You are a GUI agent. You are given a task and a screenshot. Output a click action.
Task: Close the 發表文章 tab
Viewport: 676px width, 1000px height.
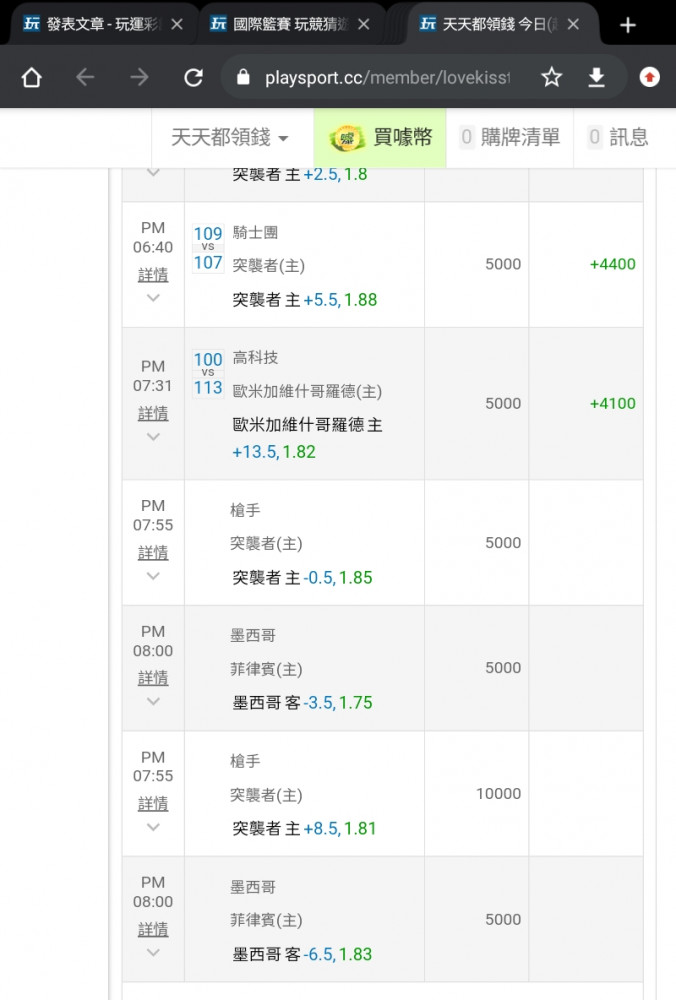tap(177, 25)
